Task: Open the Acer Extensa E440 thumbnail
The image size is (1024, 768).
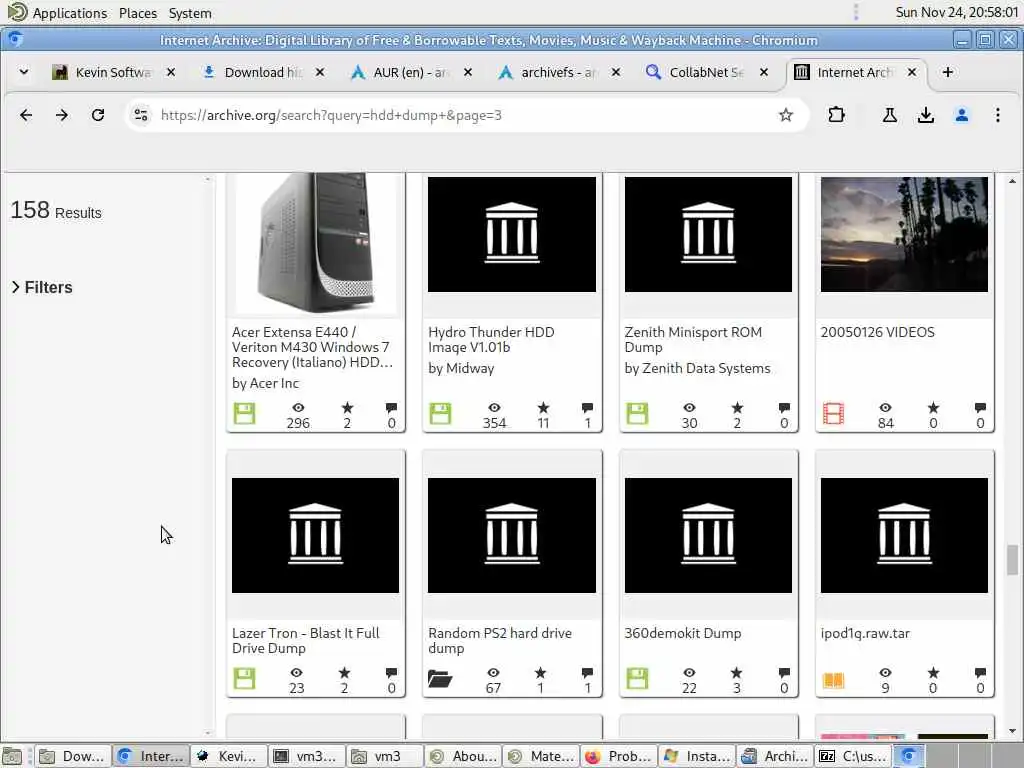Action: pos(315,244)
